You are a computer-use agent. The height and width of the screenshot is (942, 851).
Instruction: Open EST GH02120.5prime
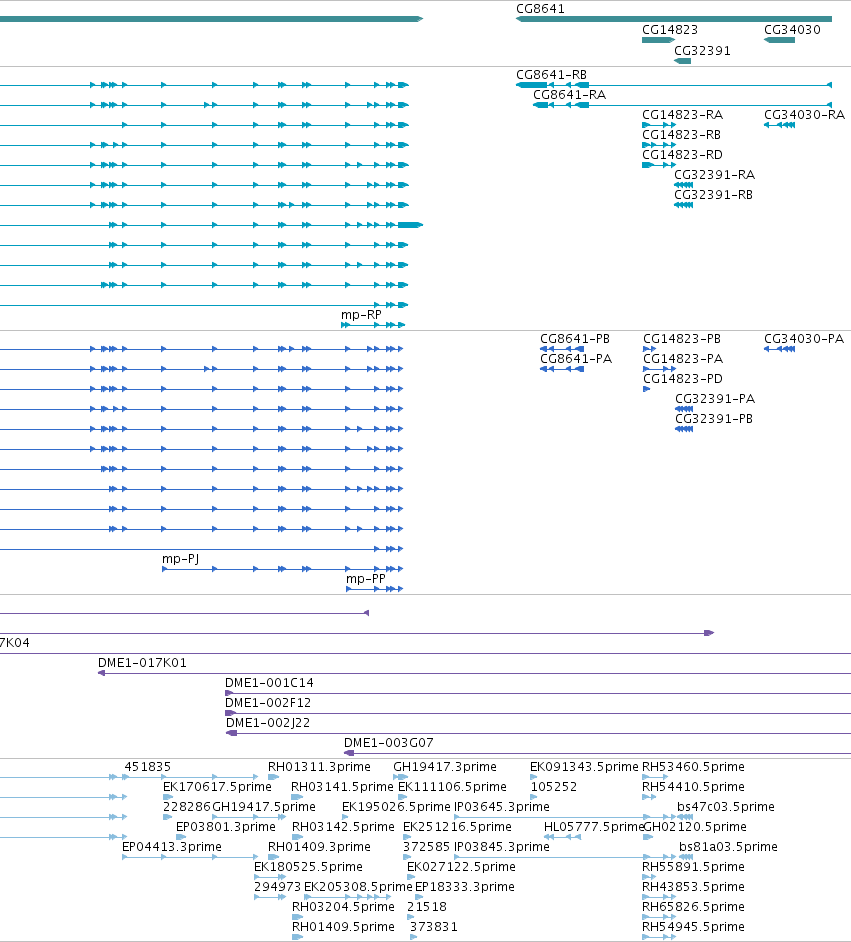click(695, 827)
